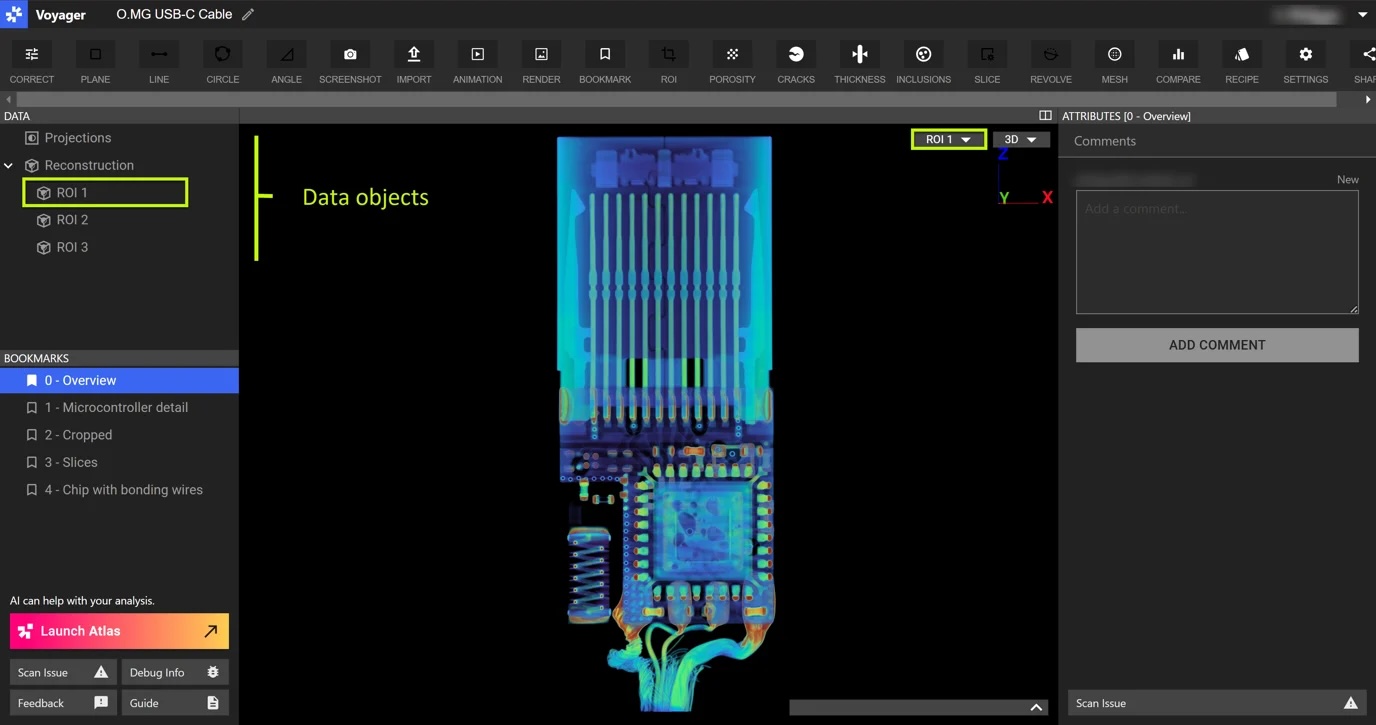1376x725 pixels.
Task: Toggle the split panel icon beside Attributes
Action: (1045, 116)
